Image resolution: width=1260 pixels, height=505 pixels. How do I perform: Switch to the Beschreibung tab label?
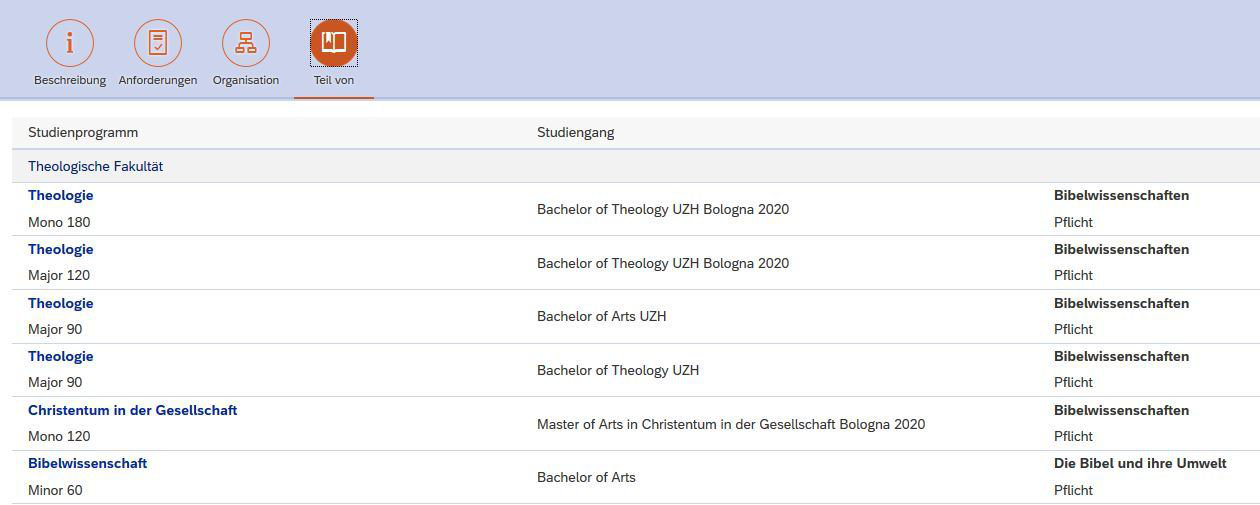coord(70,80)
